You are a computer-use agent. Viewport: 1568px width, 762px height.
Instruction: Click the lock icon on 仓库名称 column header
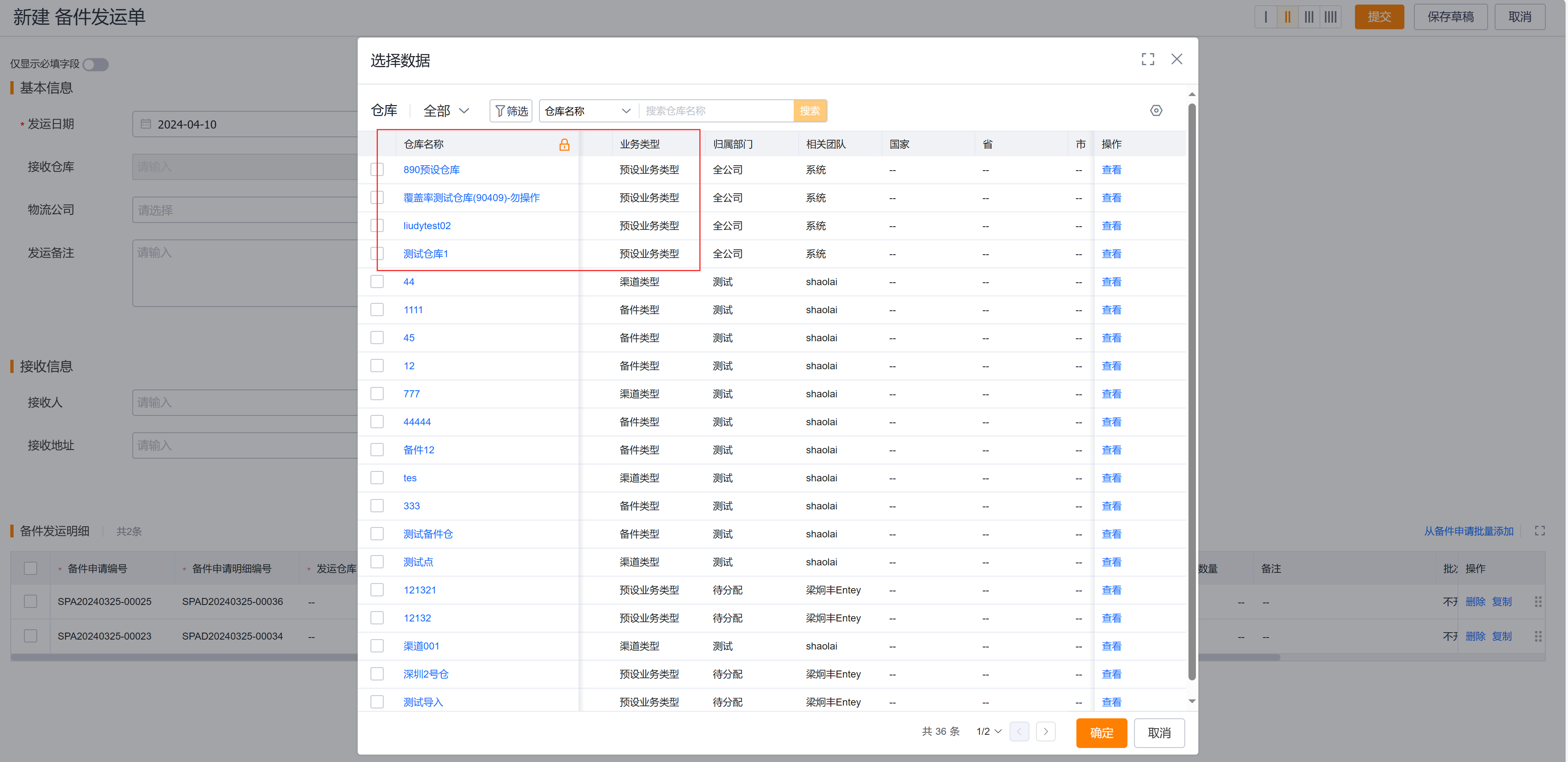coord(564,145)
